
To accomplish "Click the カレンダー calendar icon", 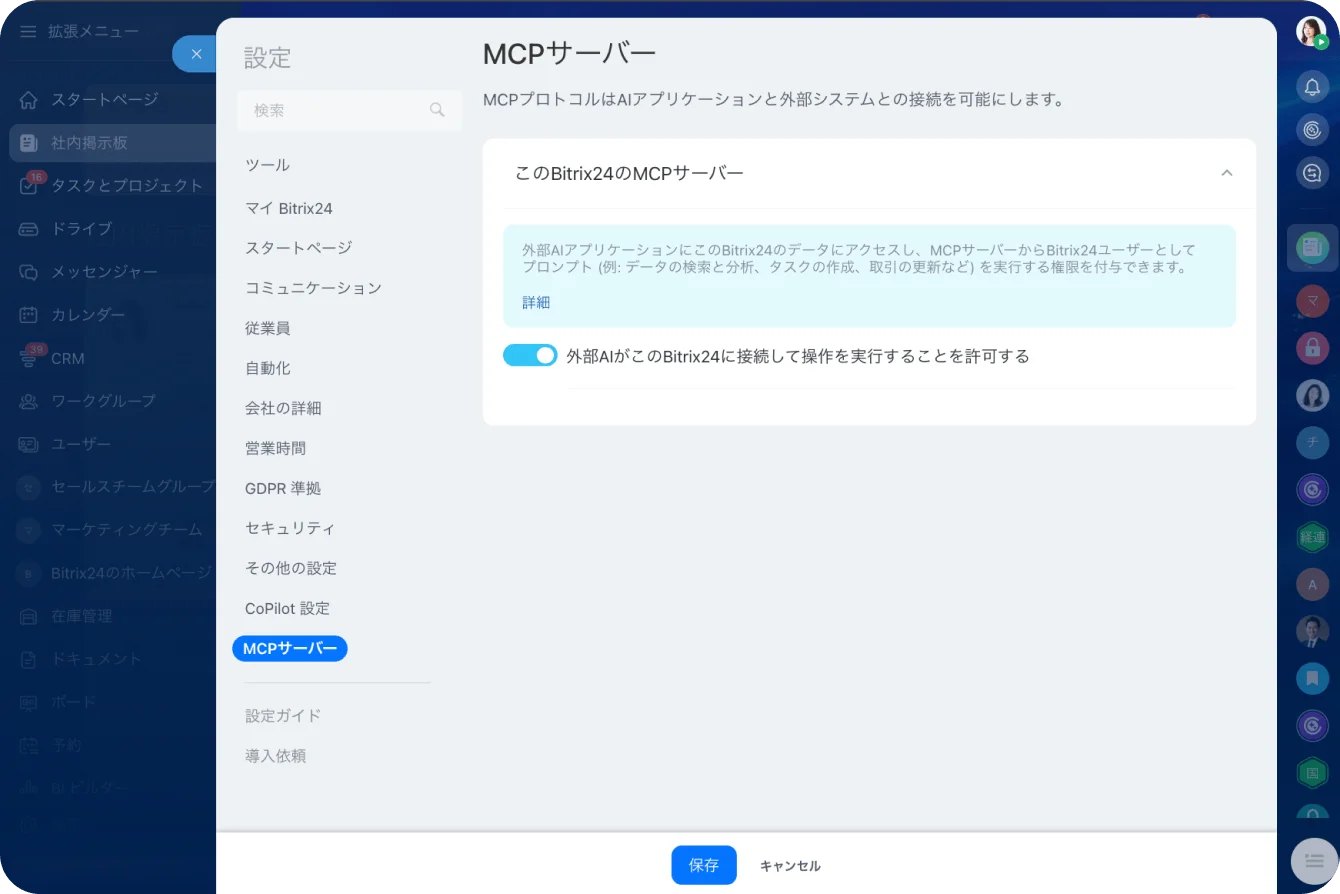I will [29, 315].
